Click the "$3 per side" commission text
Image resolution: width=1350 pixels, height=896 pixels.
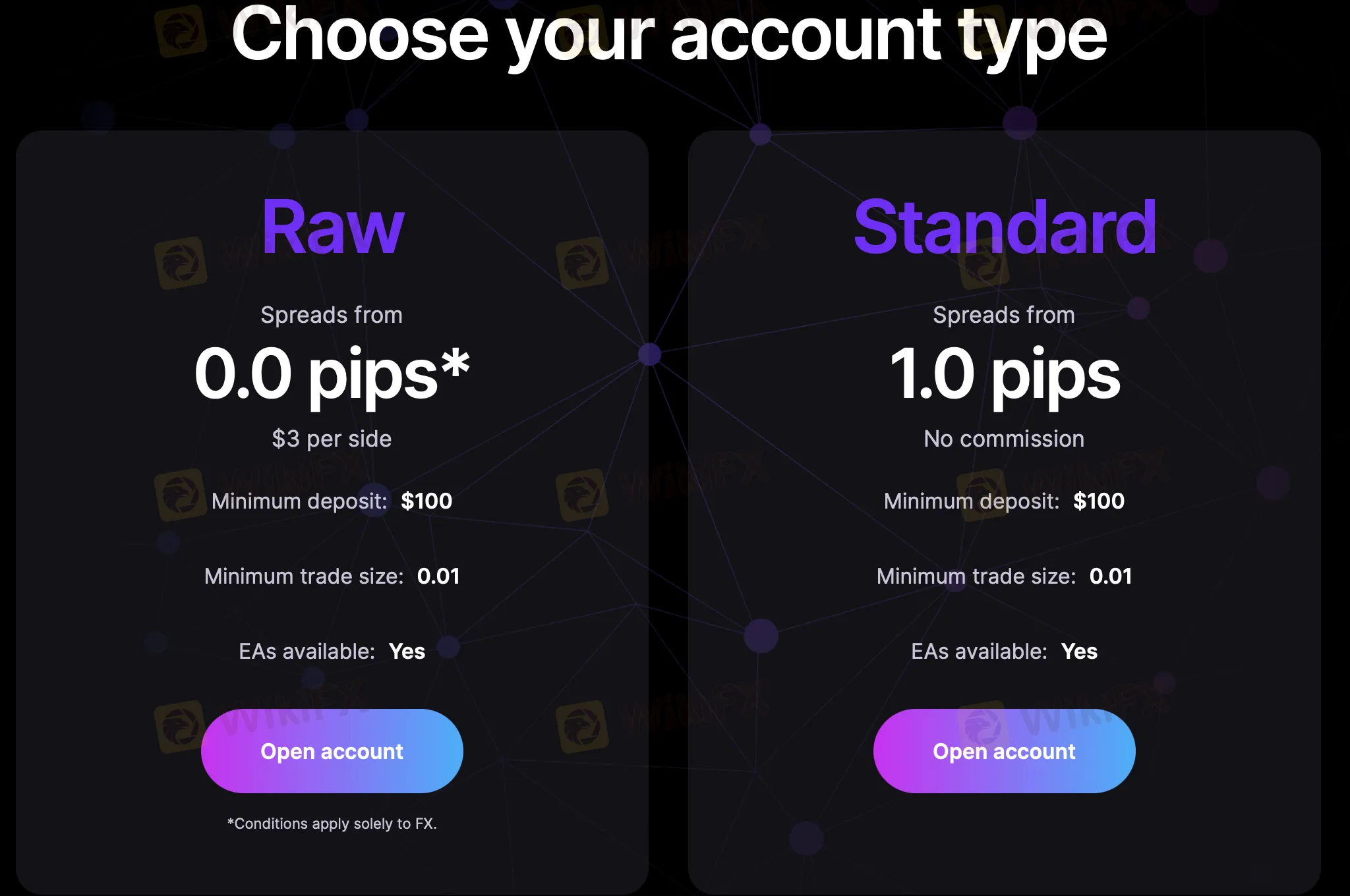tap(332, 439)
